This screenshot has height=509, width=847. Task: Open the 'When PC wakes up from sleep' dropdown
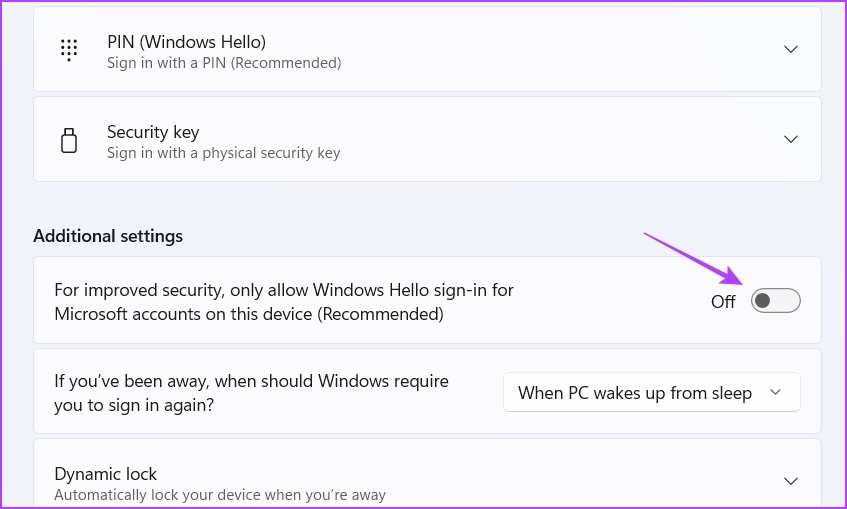click(x=651, y=392)
